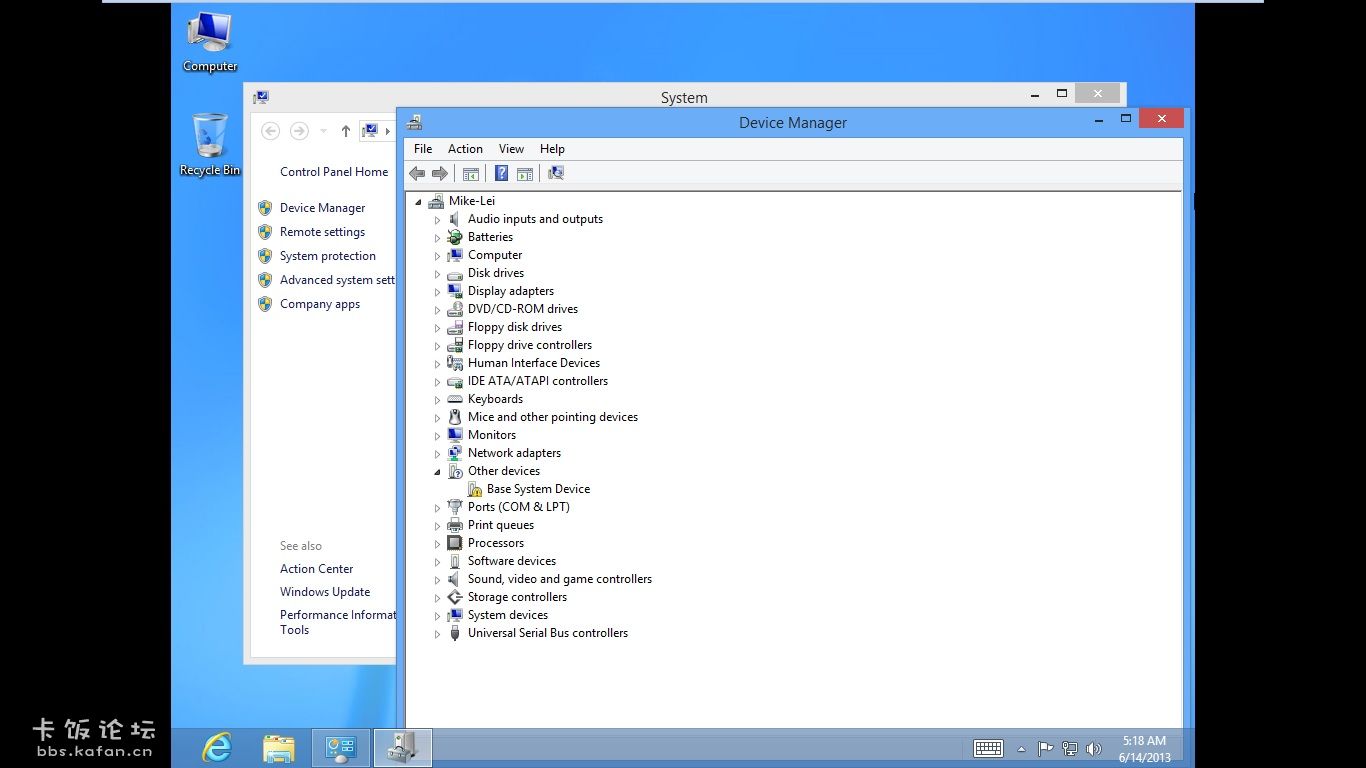This screenshot has width=1366, height=768.
Task: Open Remote settings link
Action: [322, 232]
